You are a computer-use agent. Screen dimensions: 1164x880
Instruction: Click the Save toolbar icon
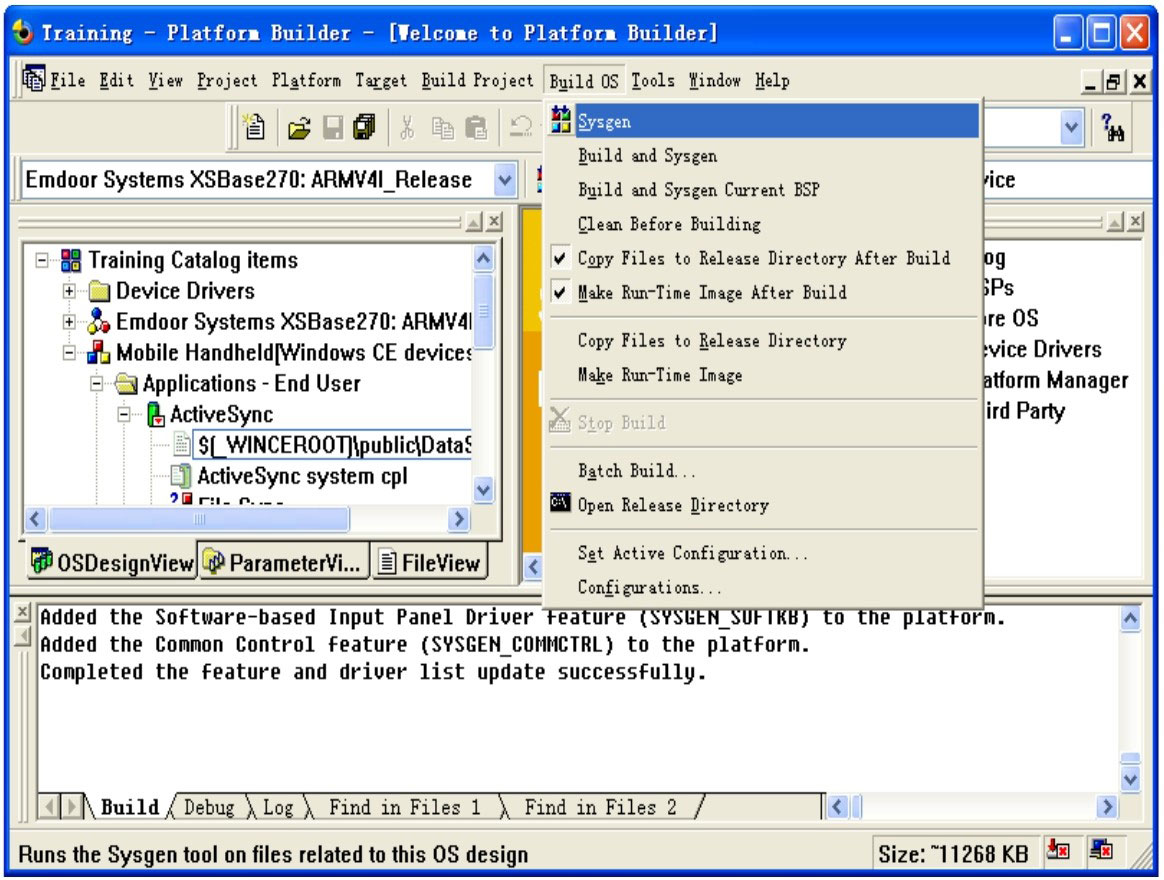pyautogui.click(x=333, y=128)
